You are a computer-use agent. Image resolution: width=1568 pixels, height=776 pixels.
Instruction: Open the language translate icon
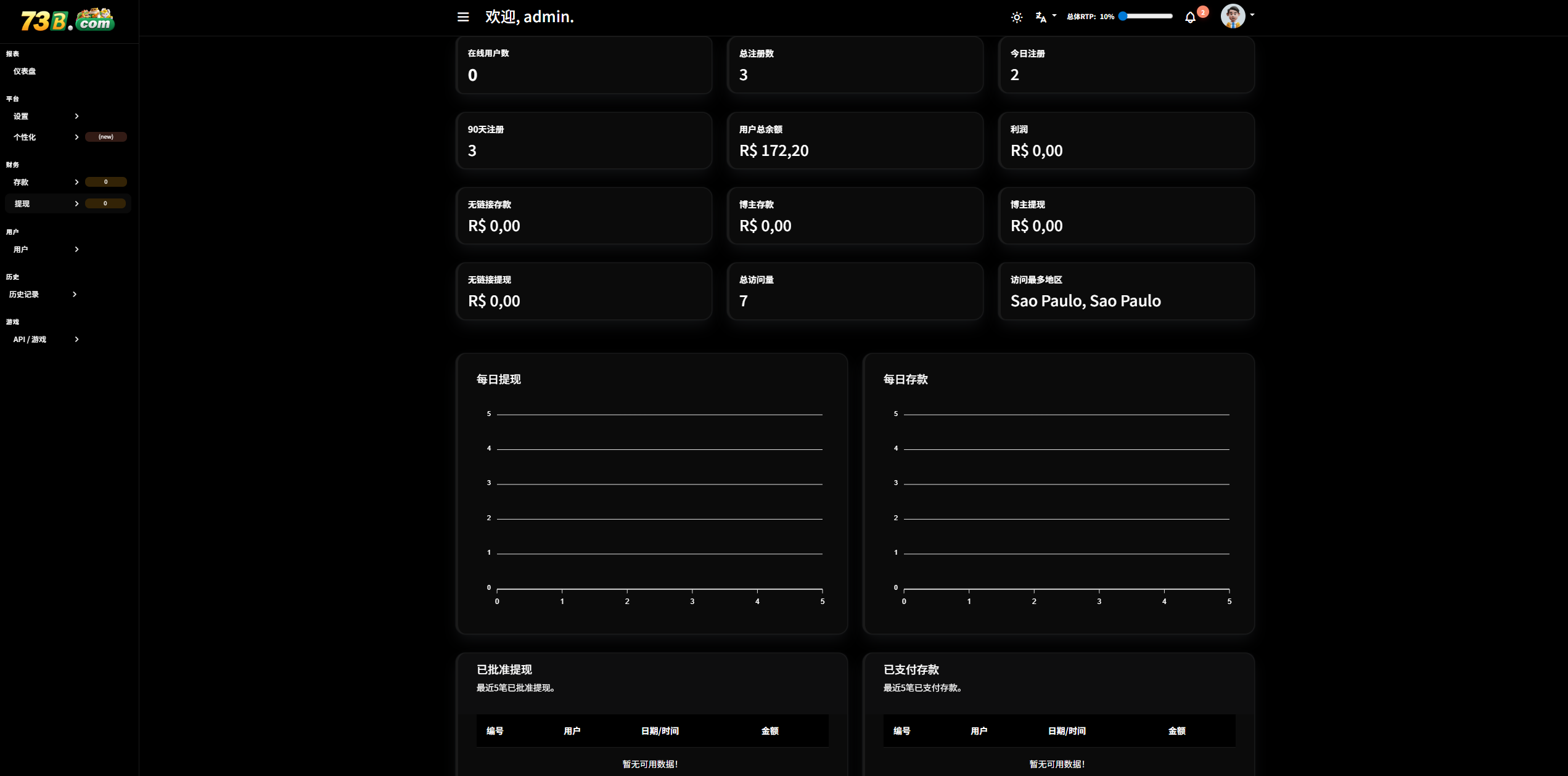point(1041,17)
